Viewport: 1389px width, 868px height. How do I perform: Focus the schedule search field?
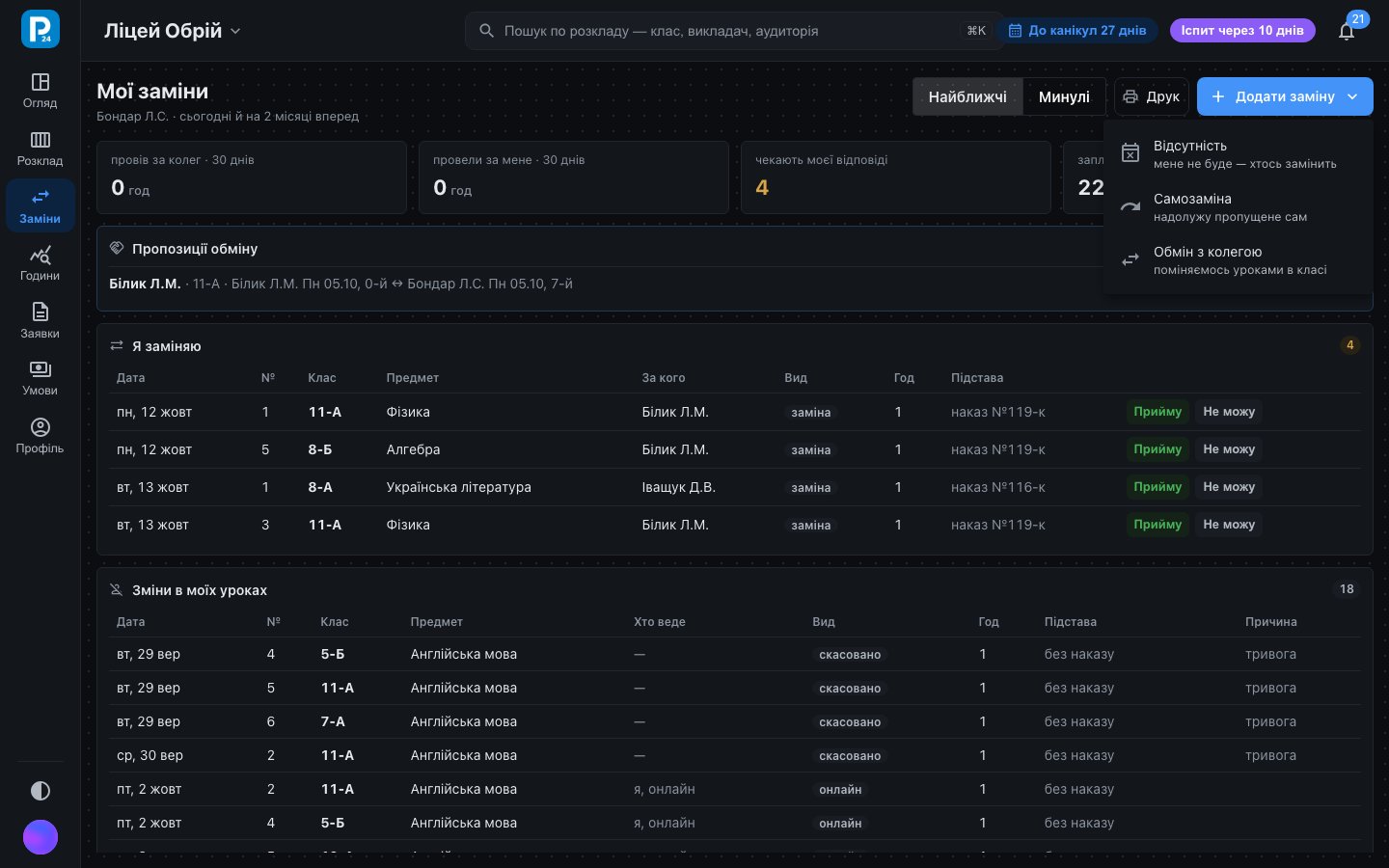735,31
